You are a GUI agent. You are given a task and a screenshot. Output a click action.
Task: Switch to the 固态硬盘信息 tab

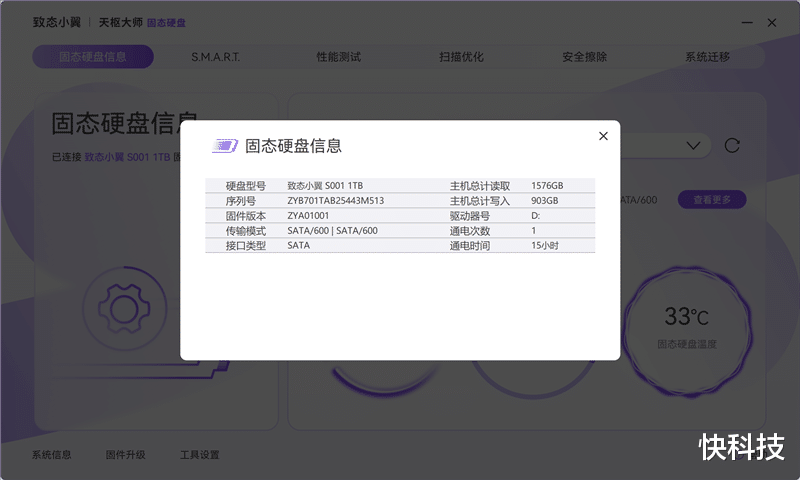click(x=93, y=57)
